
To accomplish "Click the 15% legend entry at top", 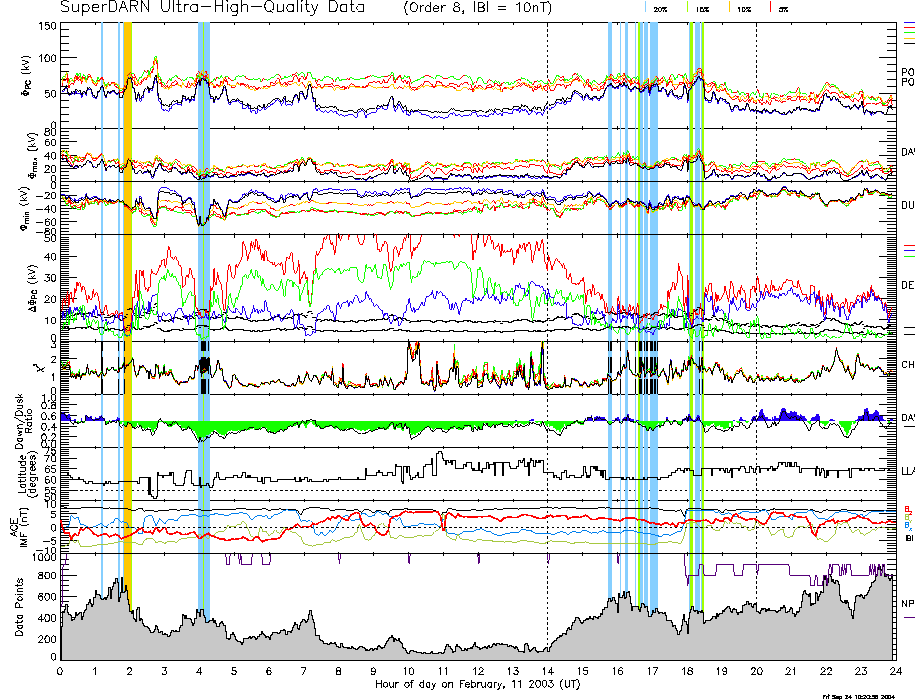I will tap(701, 7).
